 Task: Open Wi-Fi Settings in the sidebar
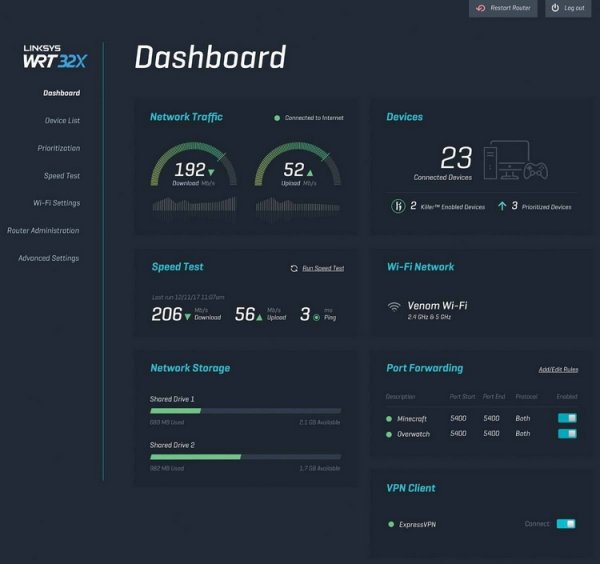click(x=57, y=203)
